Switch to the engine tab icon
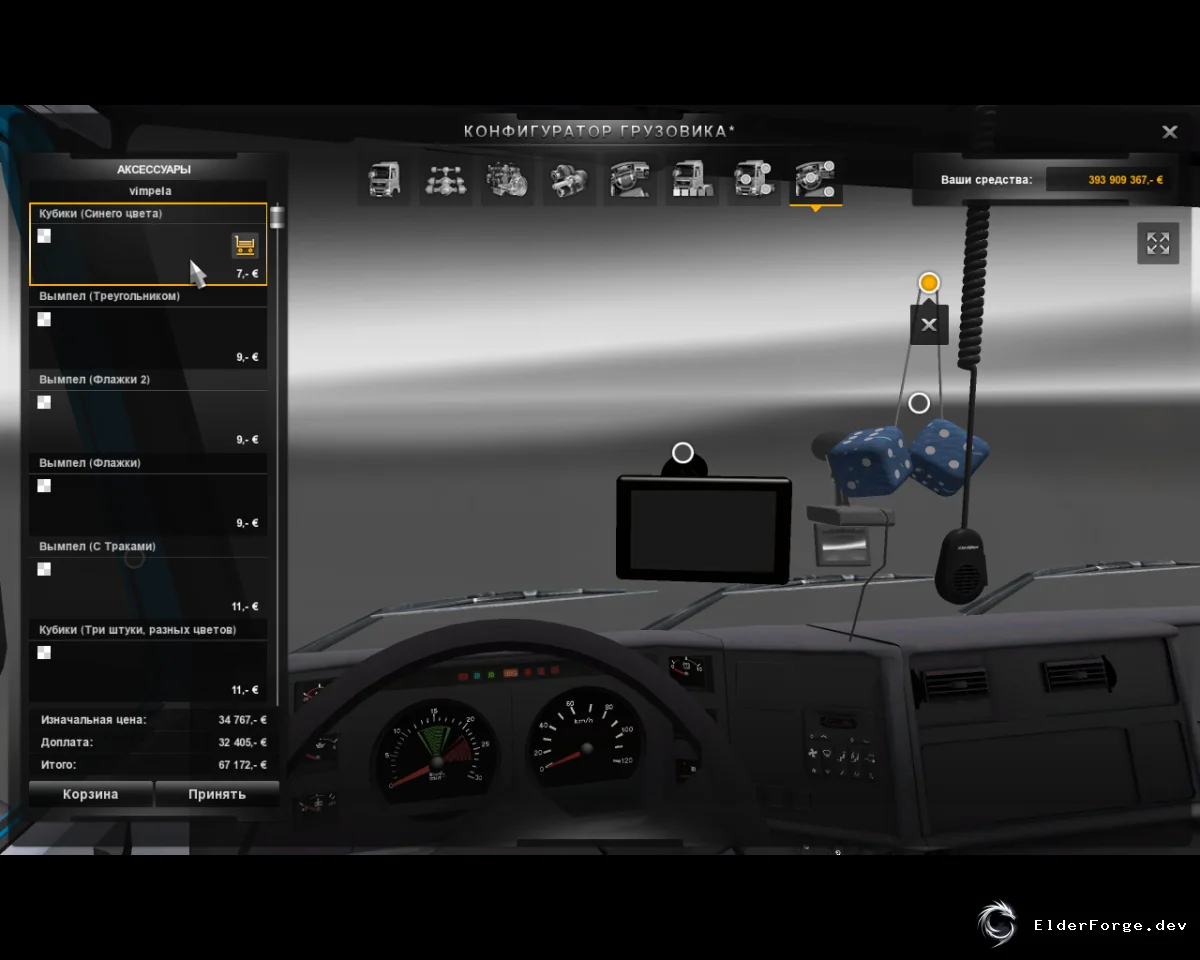The height and width of the screenshot is (960, 1200). 507,181
